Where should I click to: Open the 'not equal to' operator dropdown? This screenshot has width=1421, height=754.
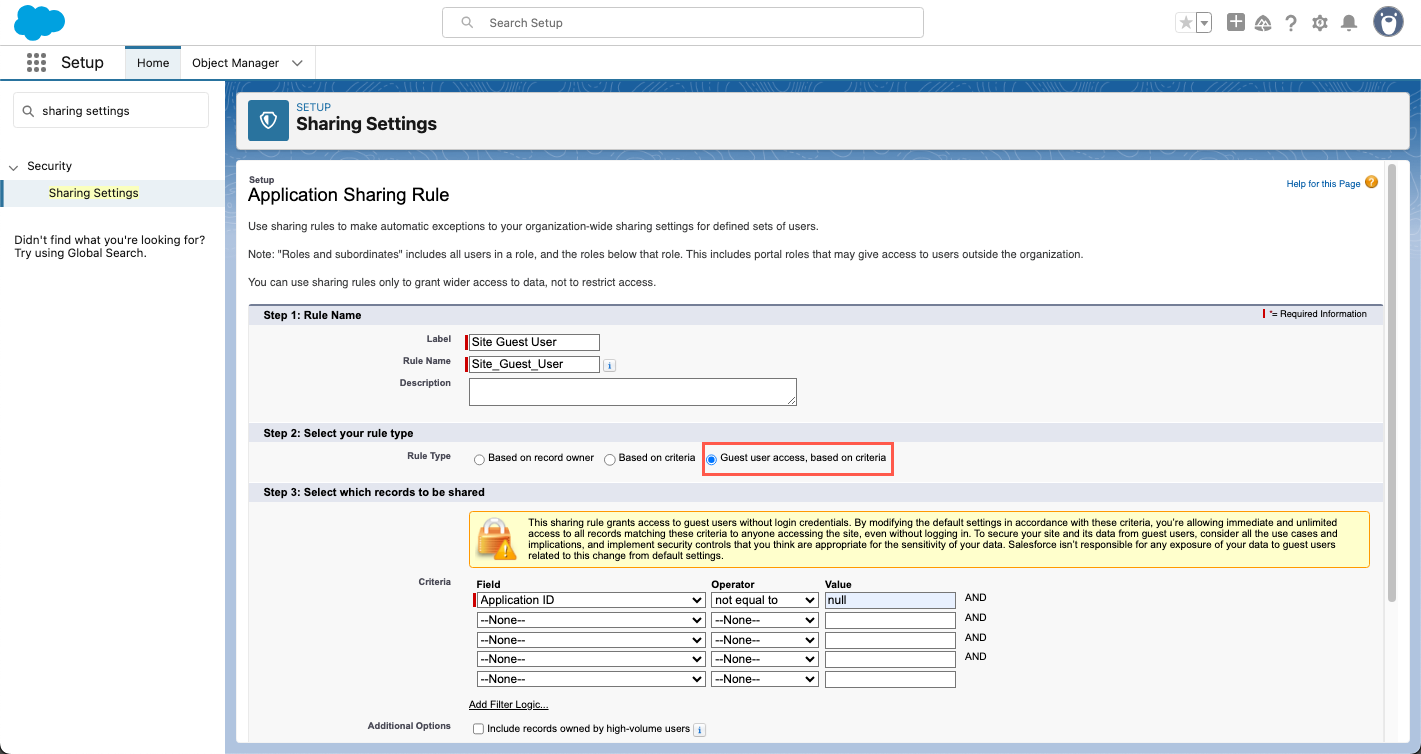click(765, 600)
